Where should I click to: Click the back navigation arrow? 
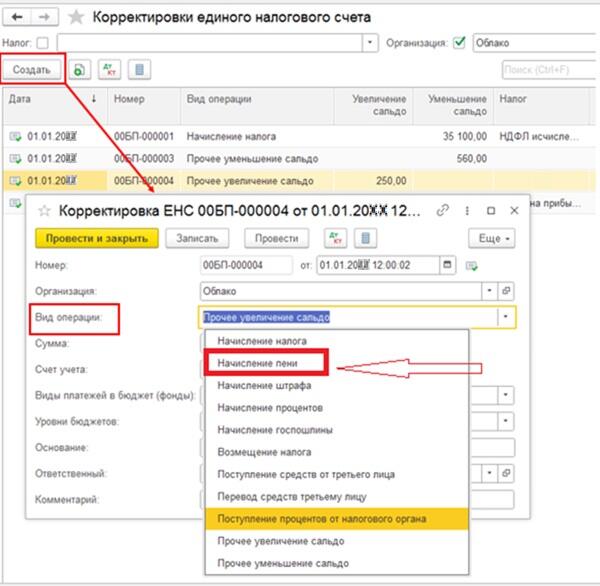point(17,17)
